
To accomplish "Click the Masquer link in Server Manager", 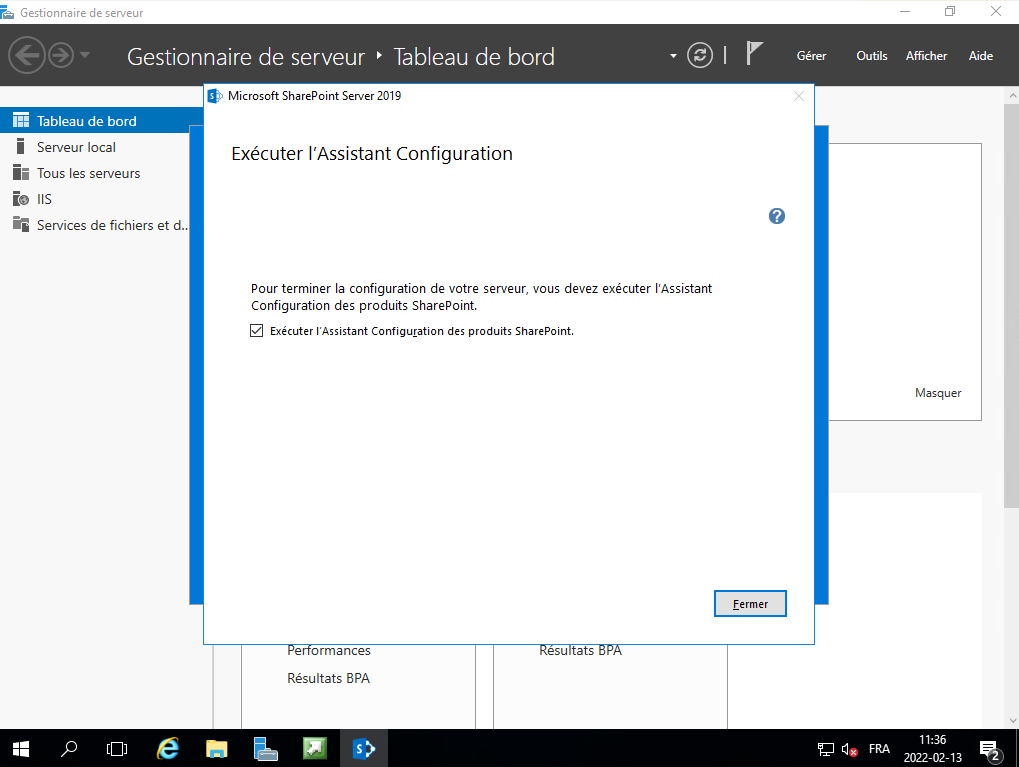I will pos(938,393).
